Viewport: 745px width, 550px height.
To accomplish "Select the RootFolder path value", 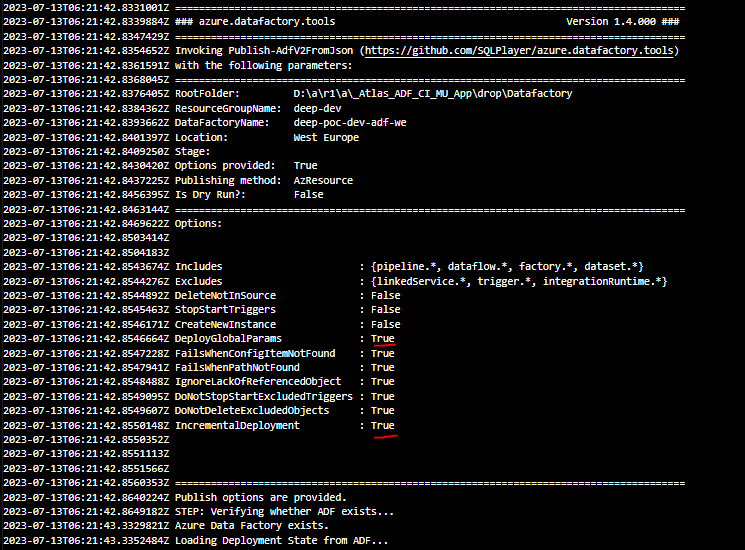I will point(433,94).
